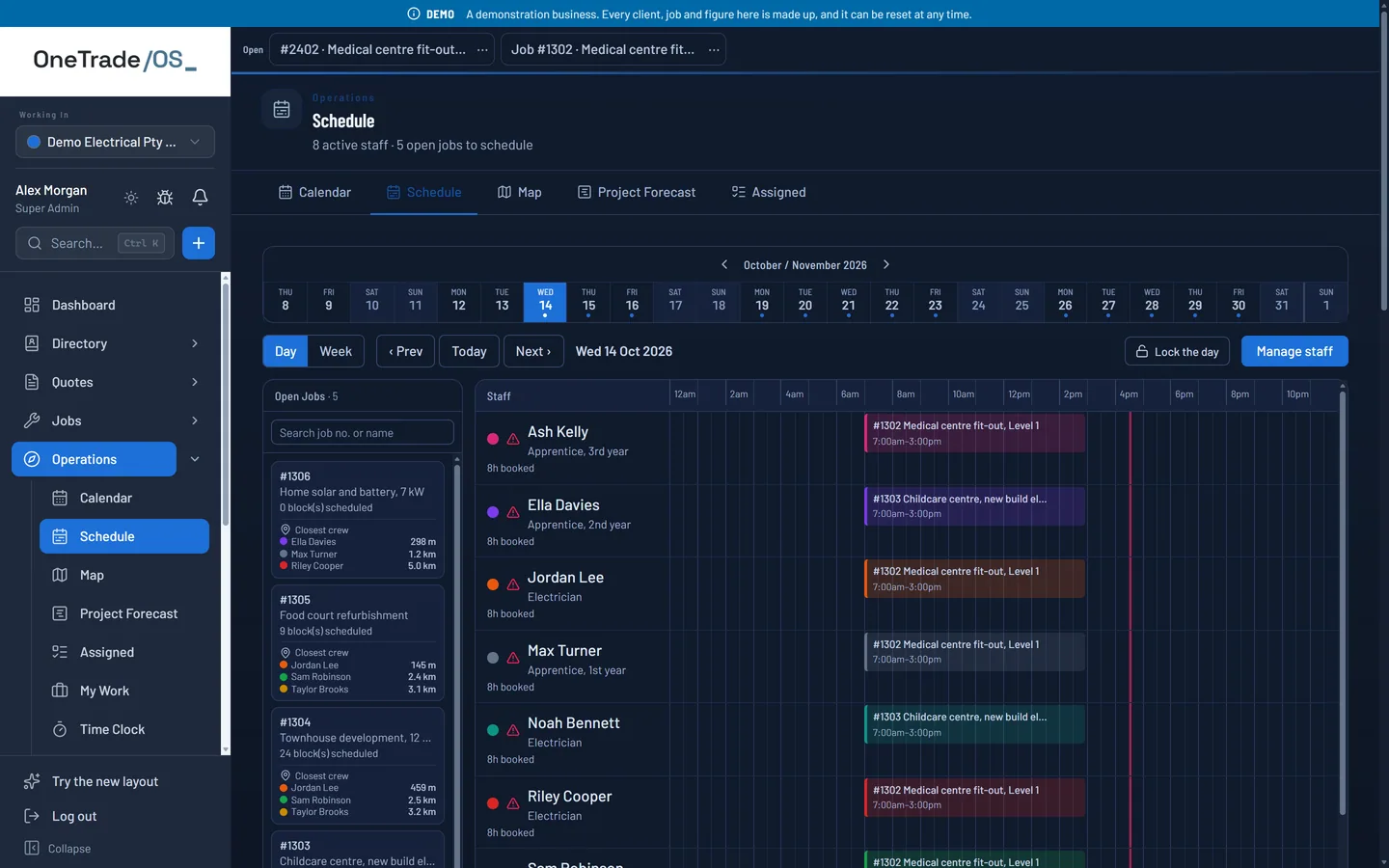Click Jordan Lee's orange colour dot
Viewport: 1389px width, 868px height.
(493, 584)
